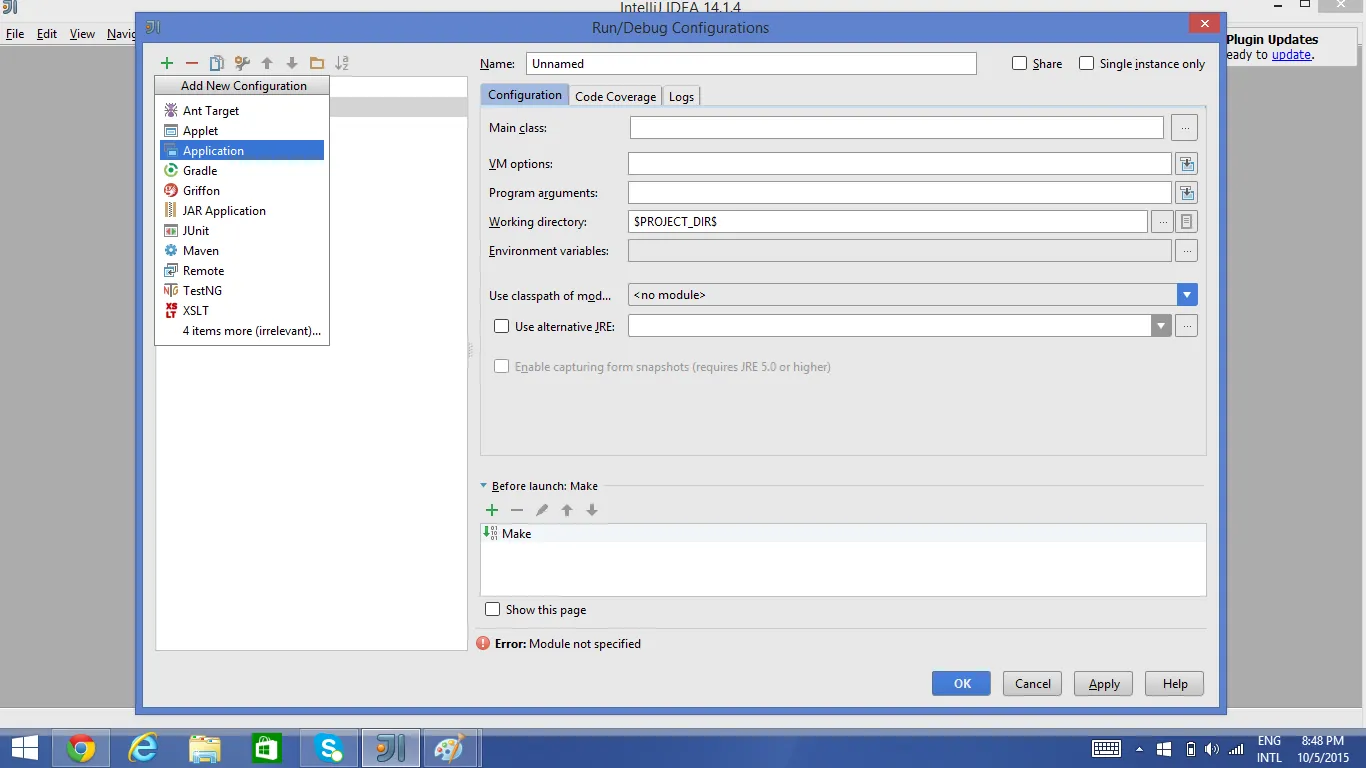Create a new folder with the folder icon
1366x768 pixels.
point(317,63)
